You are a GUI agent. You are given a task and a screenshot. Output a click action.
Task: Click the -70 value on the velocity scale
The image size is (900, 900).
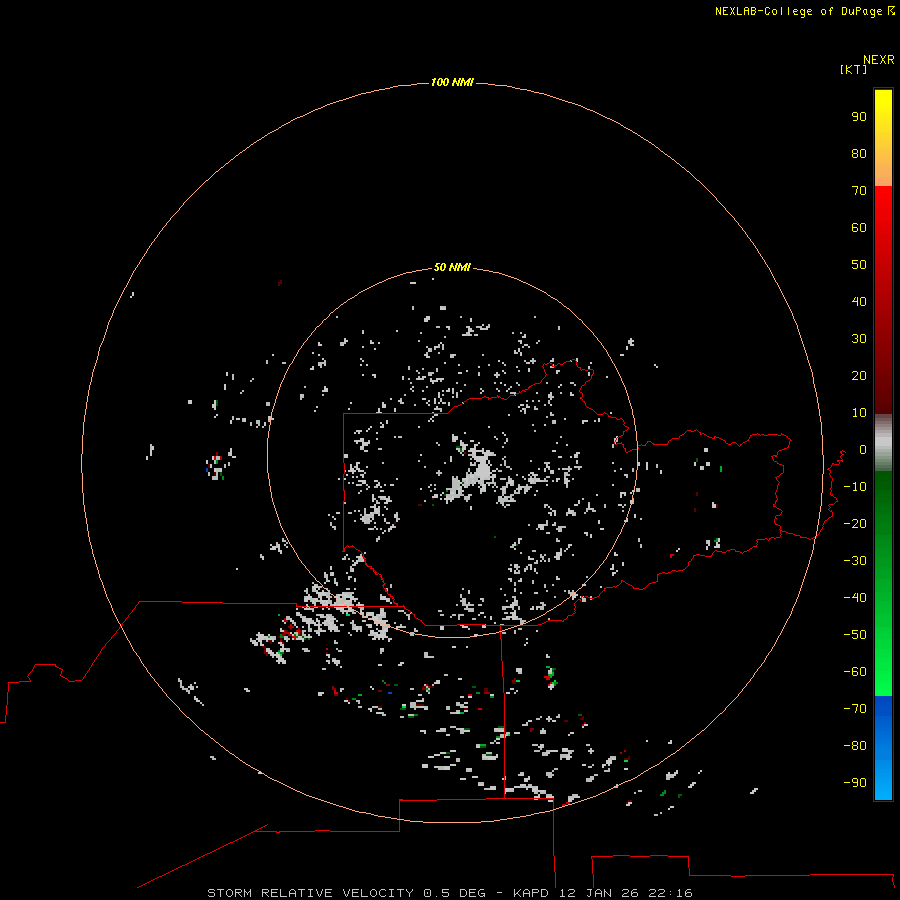click(x=855, y=709)
